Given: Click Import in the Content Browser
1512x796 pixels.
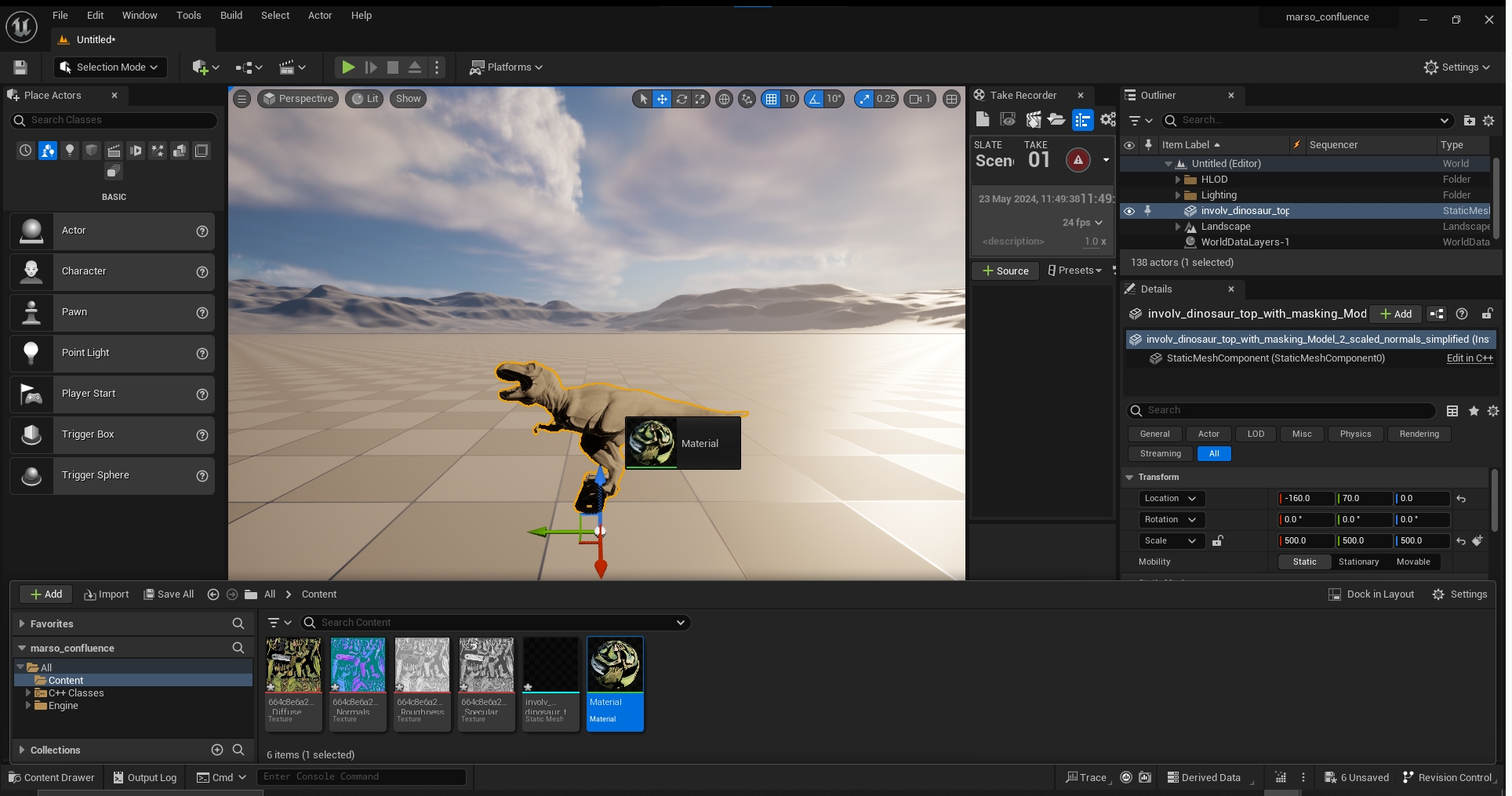Looking at the screenshot, I should (106, 594).
